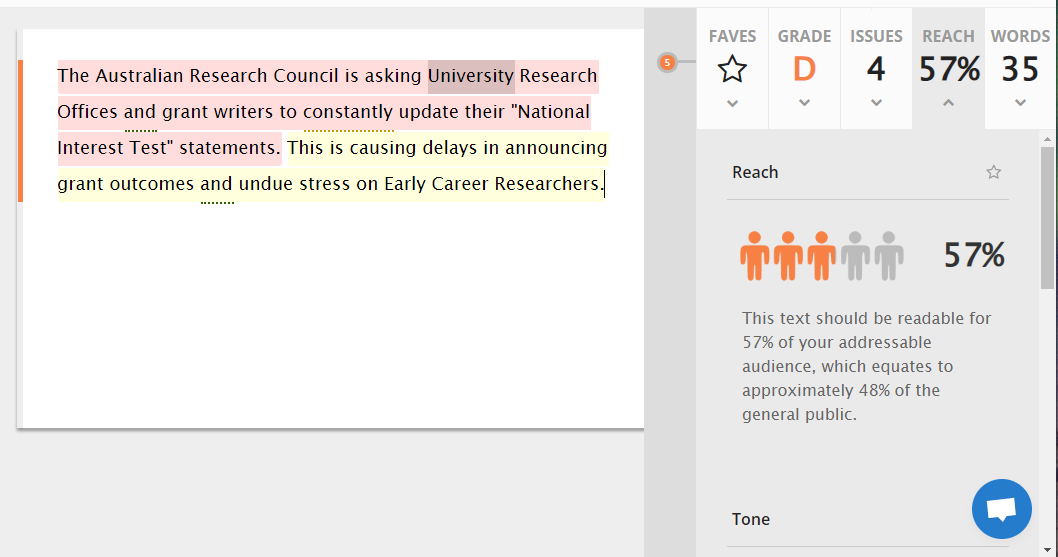The image size is (1058, 557).
Task: Click 'Early Career Researchers' in the text
Action: point(491,184)
